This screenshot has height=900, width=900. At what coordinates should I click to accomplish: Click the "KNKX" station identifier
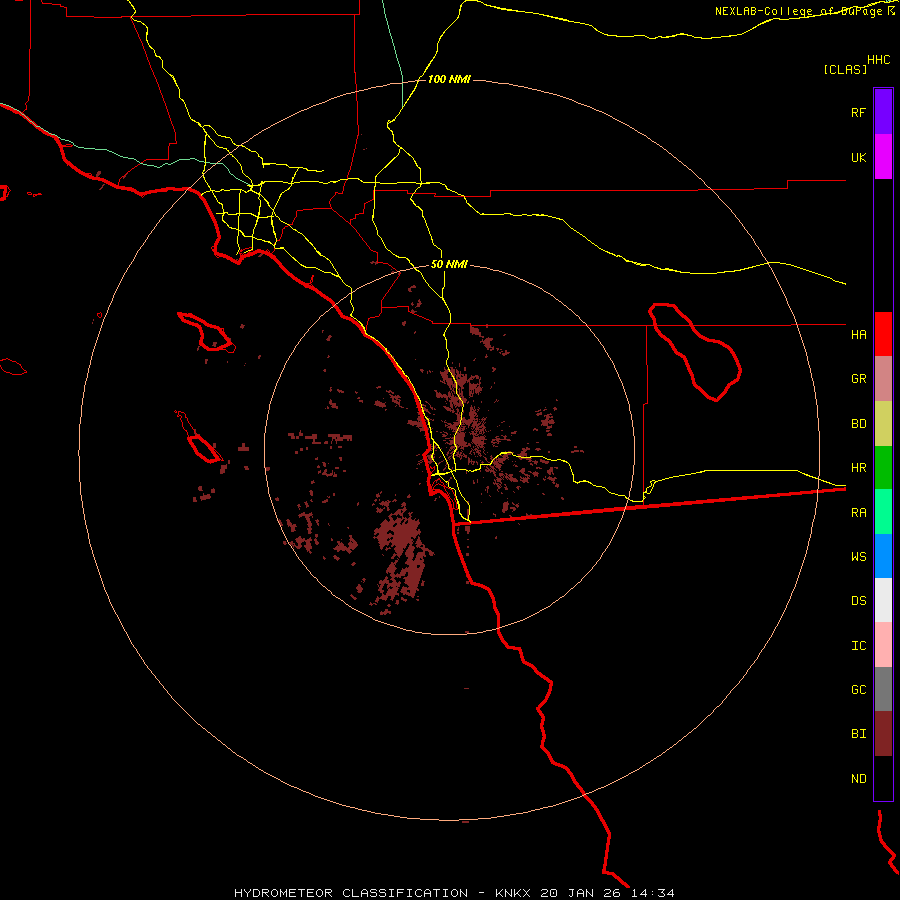click(x=513, y=893)
